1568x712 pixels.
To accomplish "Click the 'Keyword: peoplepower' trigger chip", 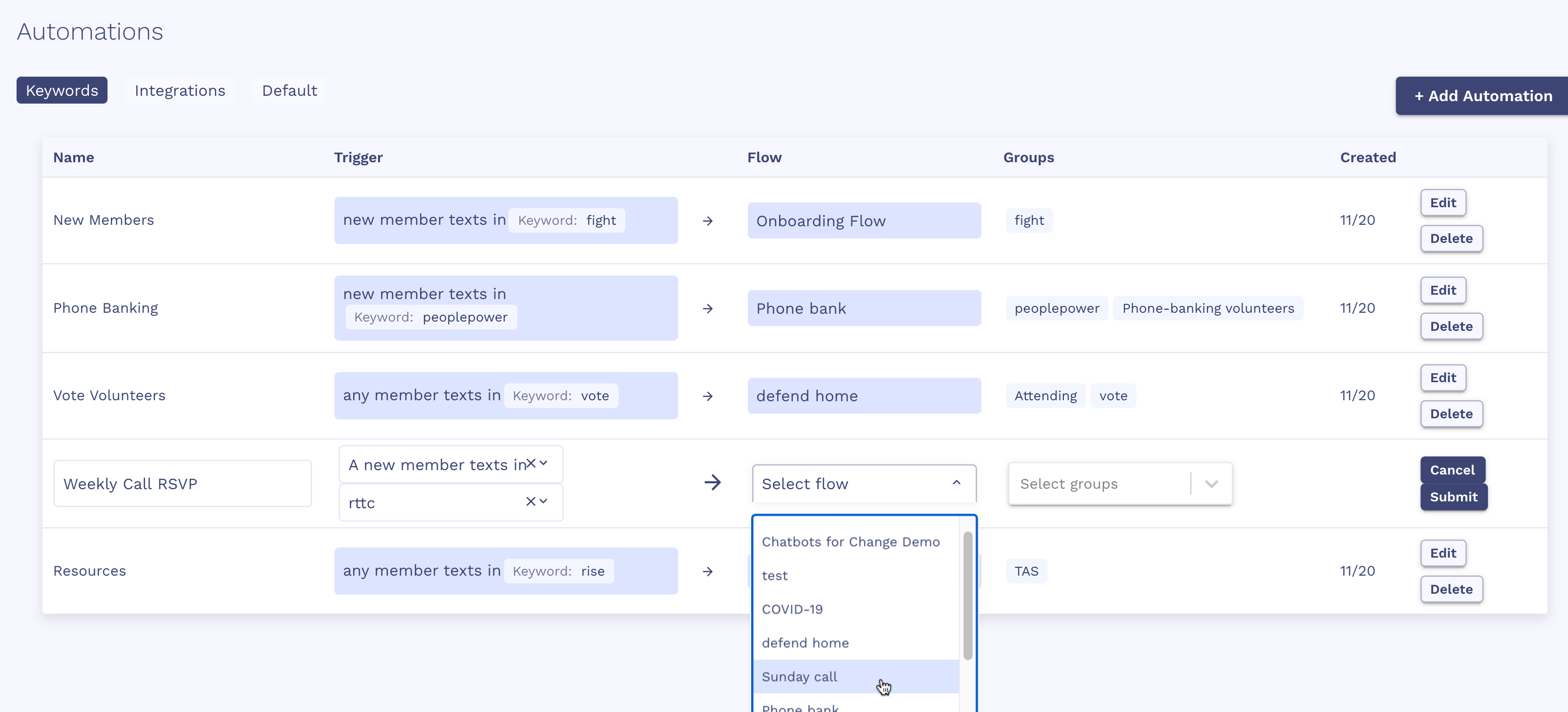I will tap(431, 317).
